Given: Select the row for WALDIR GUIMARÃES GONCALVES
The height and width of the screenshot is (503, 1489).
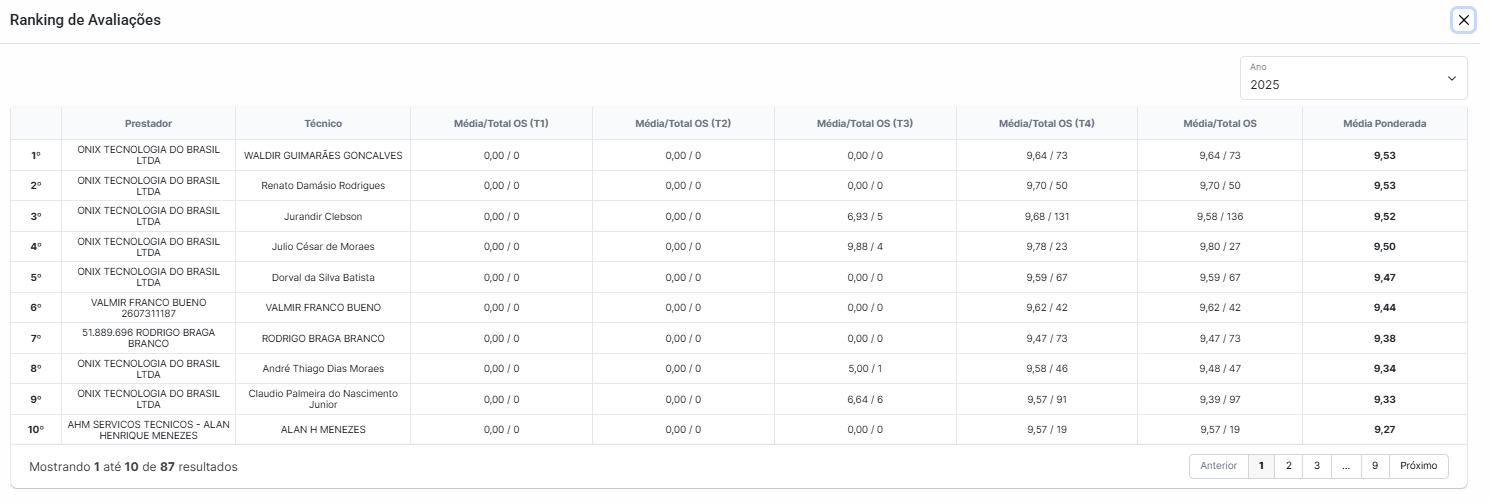Looking at the screenshot, I should [x=739, y=155].
